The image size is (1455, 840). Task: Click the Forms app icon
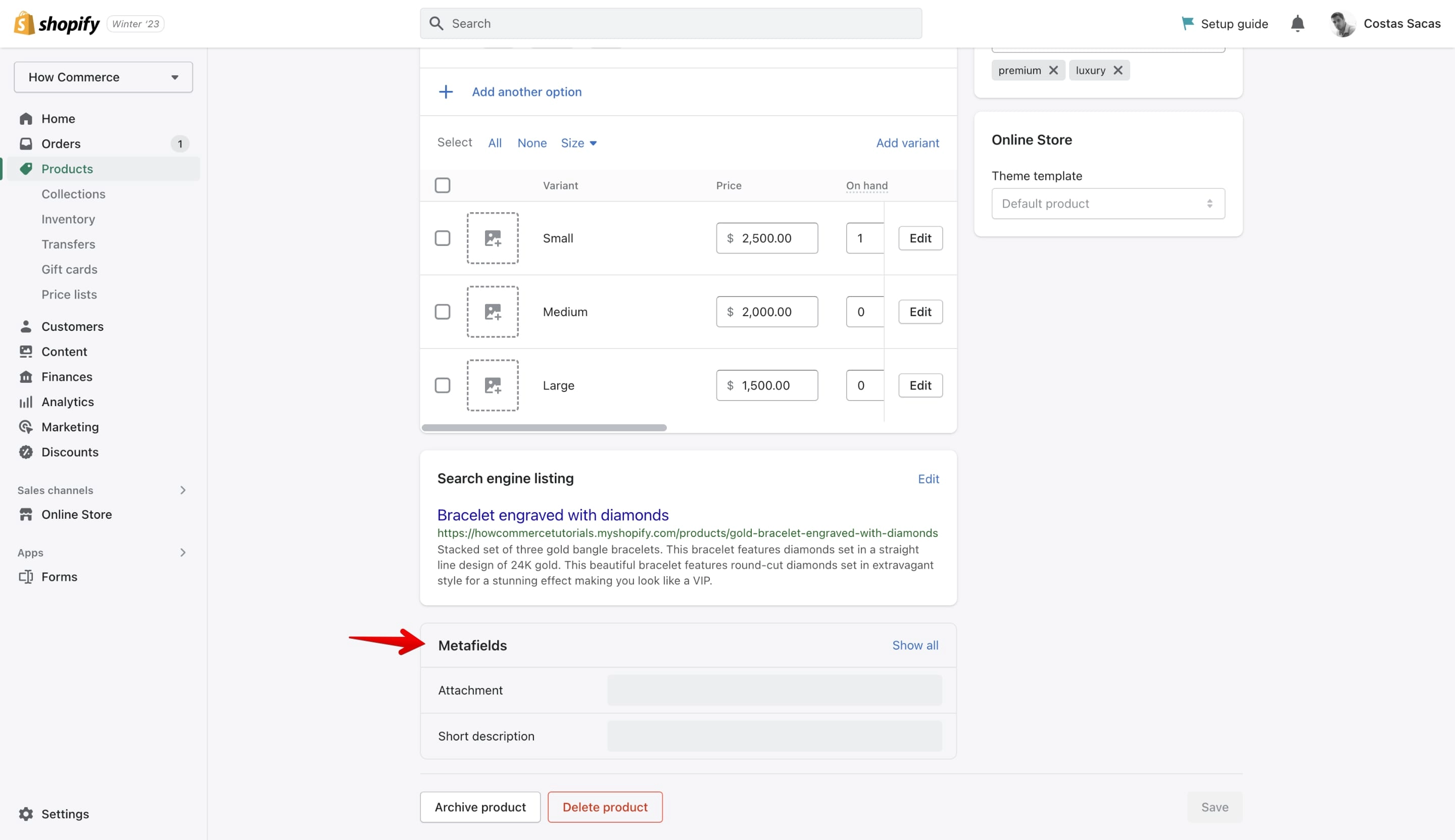[x=26, y=577]
